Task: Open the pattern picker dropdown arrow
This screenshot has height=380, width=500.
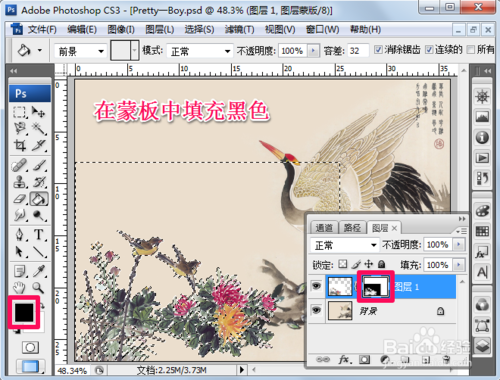Action: click(134, 51)
